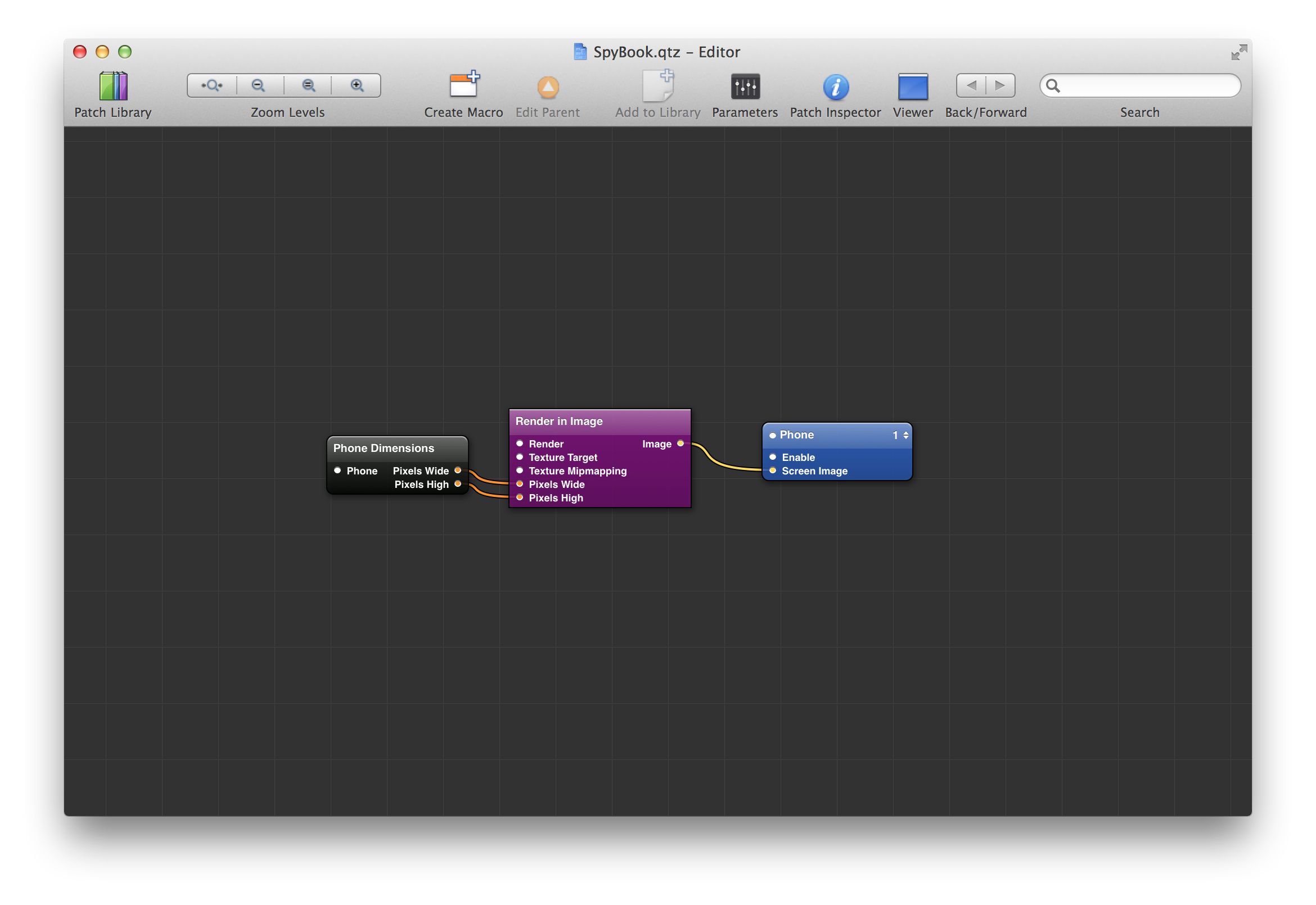This screenshot has width=1316, height=905.
Task: Click the green window zoom button
Action: (125, 52)
